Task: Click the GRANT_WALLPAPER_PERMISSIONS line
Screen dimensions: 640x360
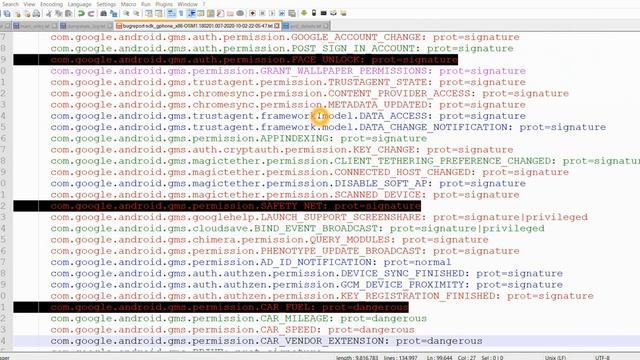Action: 288,71
